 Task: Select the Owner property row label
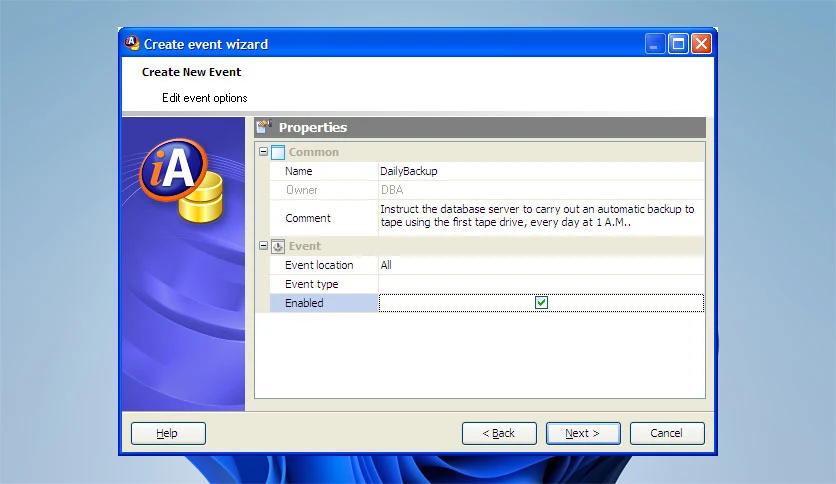pos(324,190)
